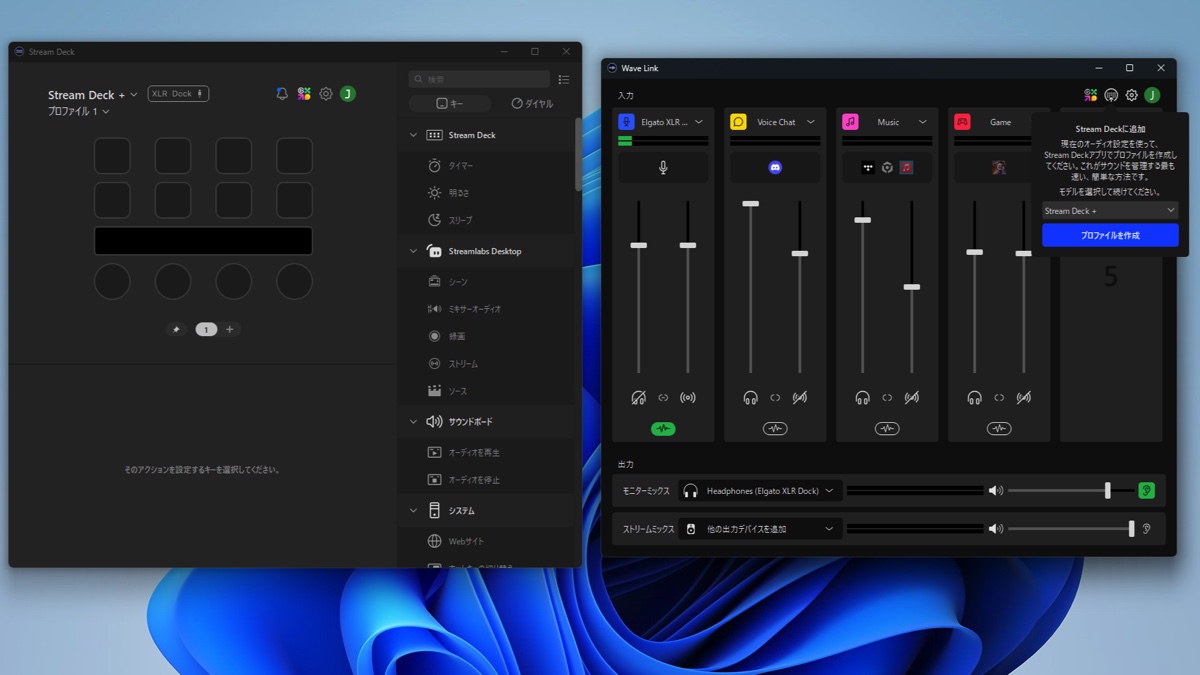Add a new page with plus button
The image size is (1200, 675).
pos(230,329)
